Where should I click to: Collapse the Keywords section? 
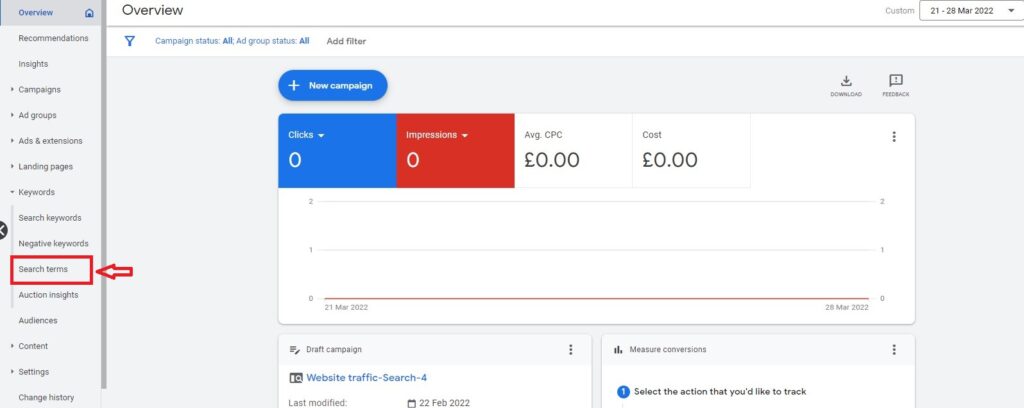click(x=12, y=192)
